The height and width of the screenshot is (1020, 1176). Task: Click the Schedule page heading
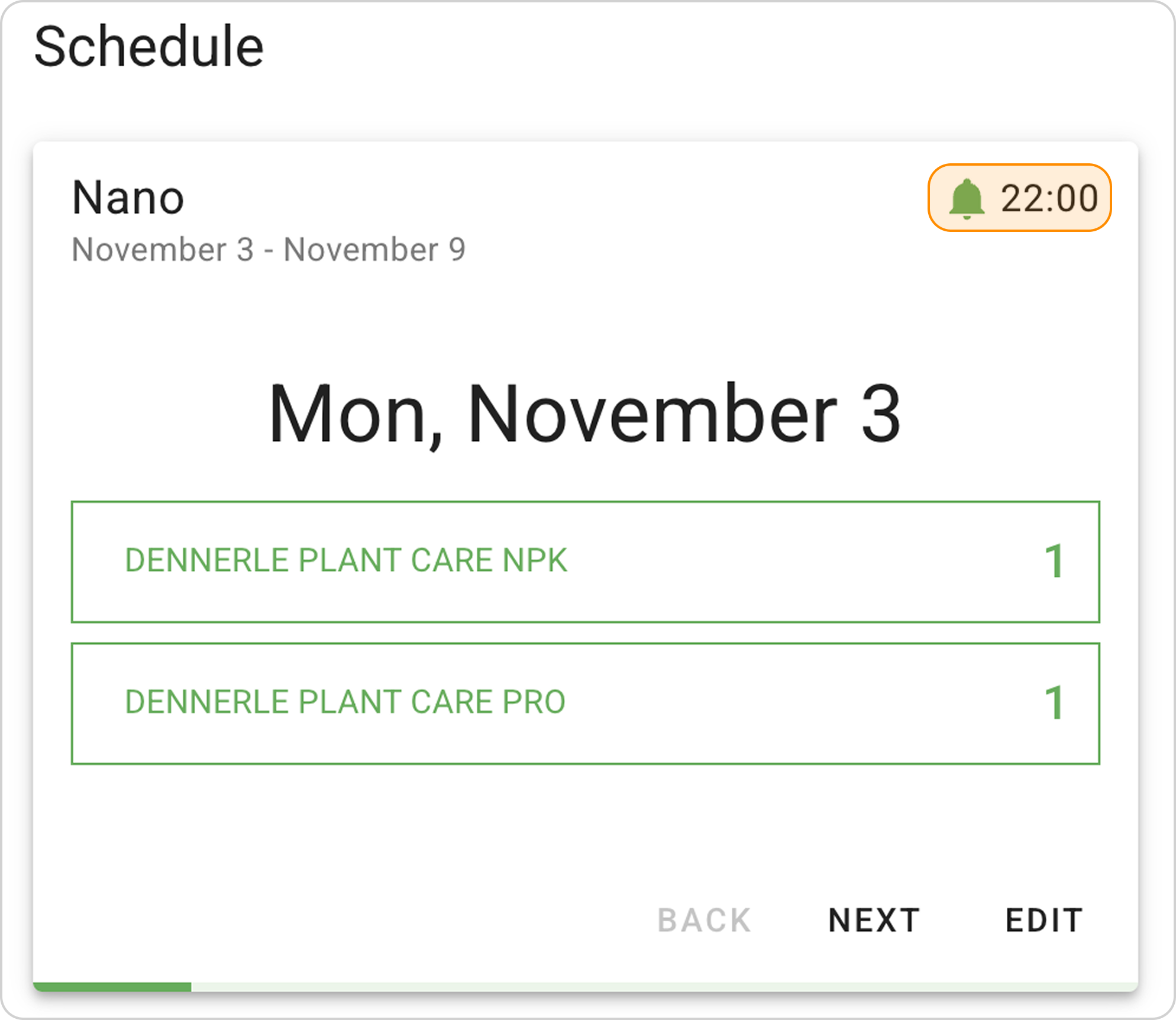[148, 47]
